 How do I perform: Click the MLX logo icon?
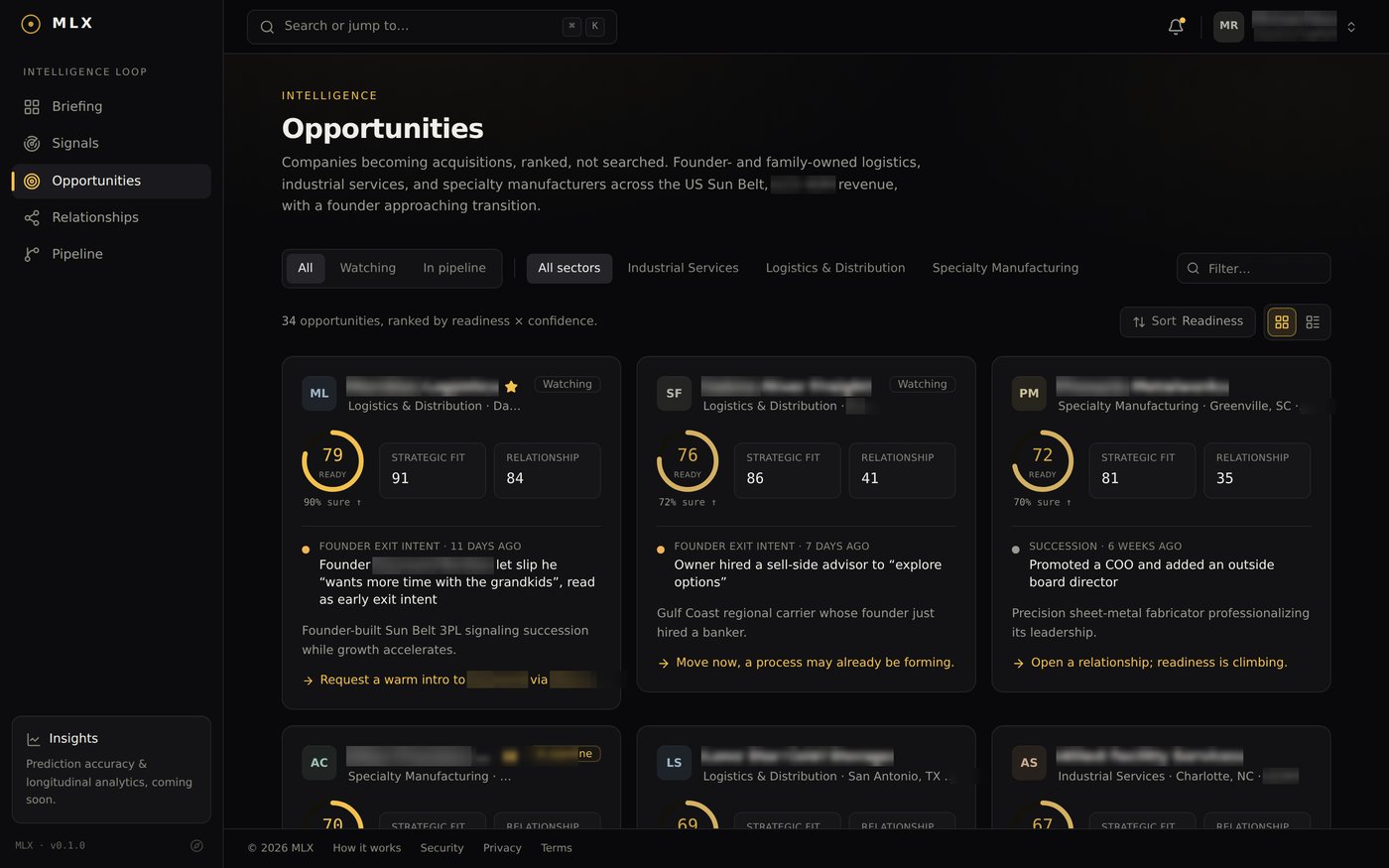[x=31, y=24]
